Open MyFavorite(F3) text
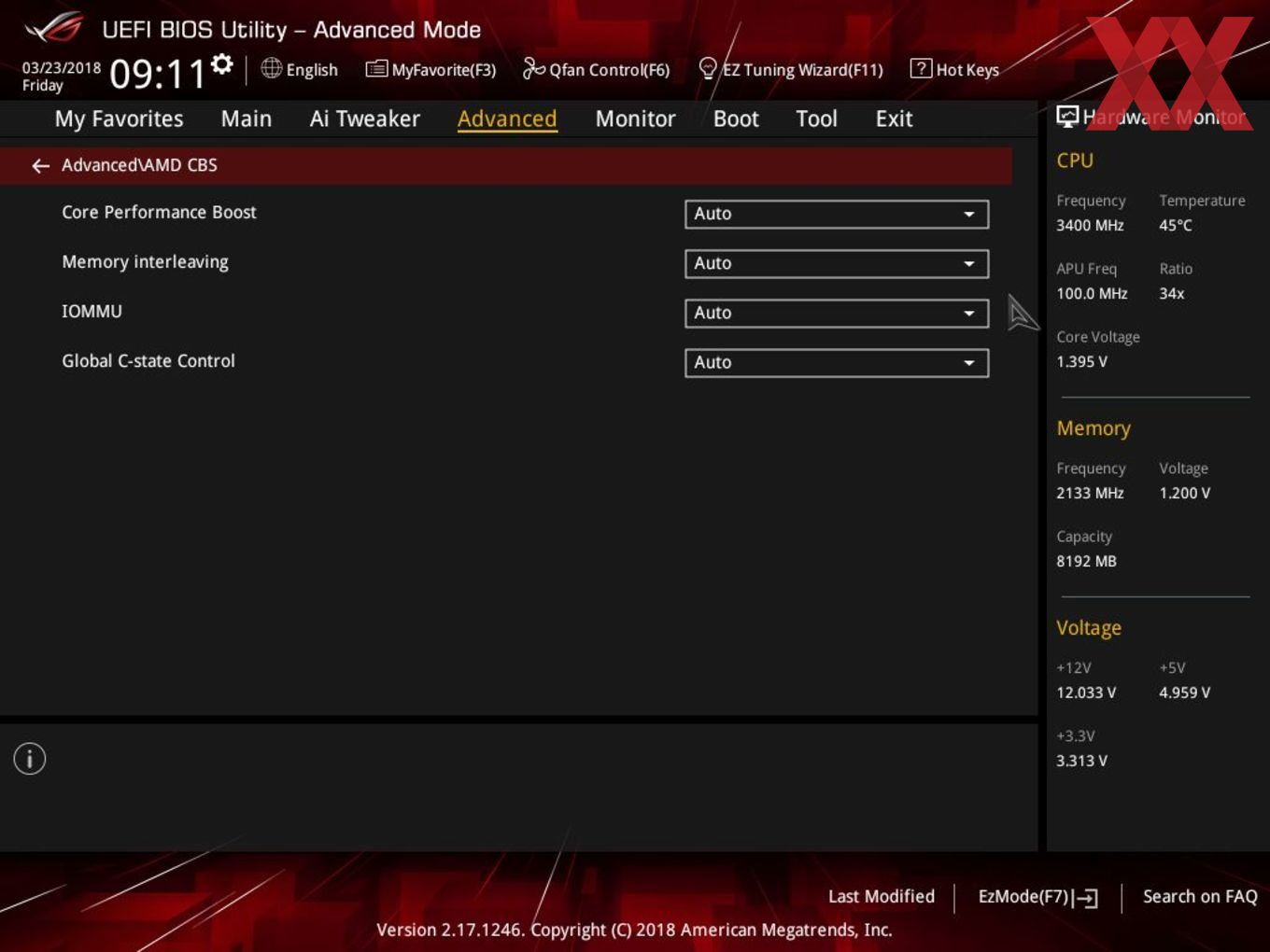Screen dimensions: 1270x952 point(444,70)
